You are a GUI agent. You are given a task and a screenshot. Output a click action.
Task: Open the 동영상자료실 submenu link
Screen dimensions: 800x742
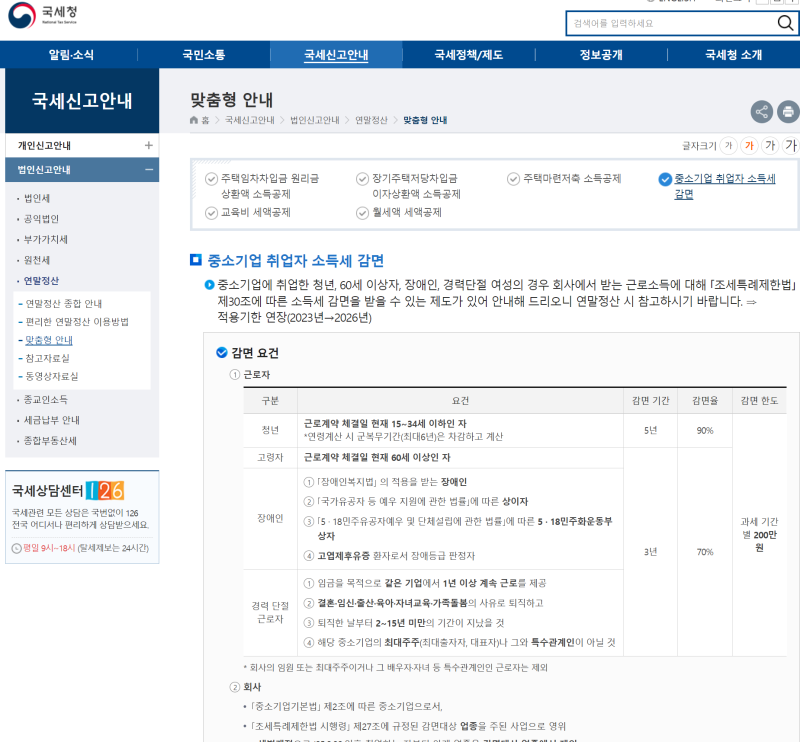point(52,376)
